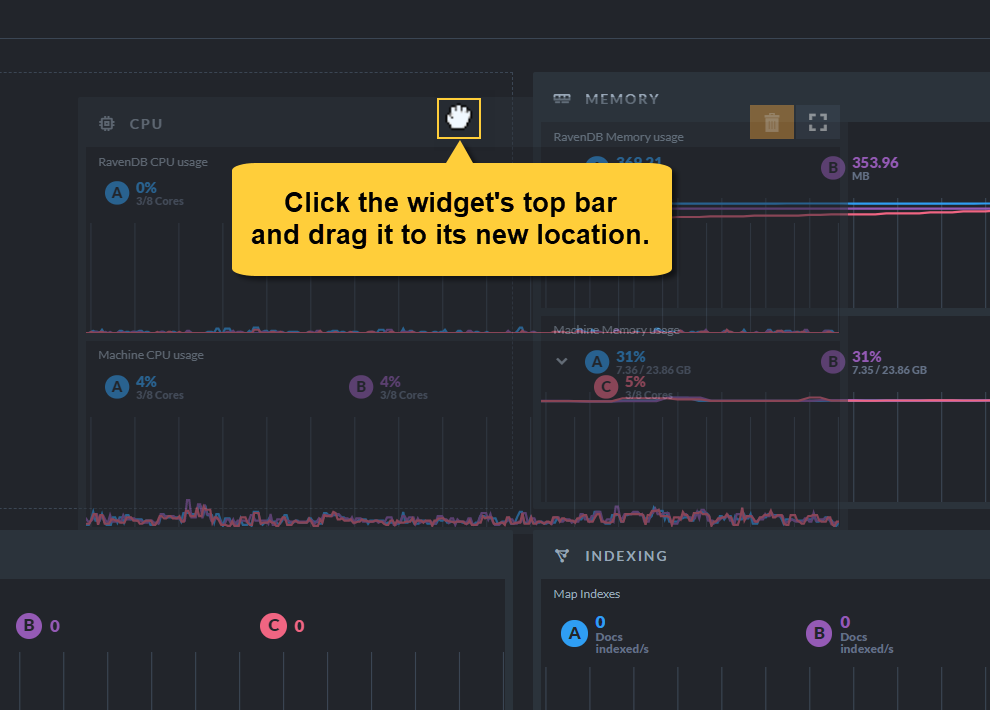Select node B badge beside 353.96 MB
This screenshot has width=990, height=710.
click(x=833, y=168)
